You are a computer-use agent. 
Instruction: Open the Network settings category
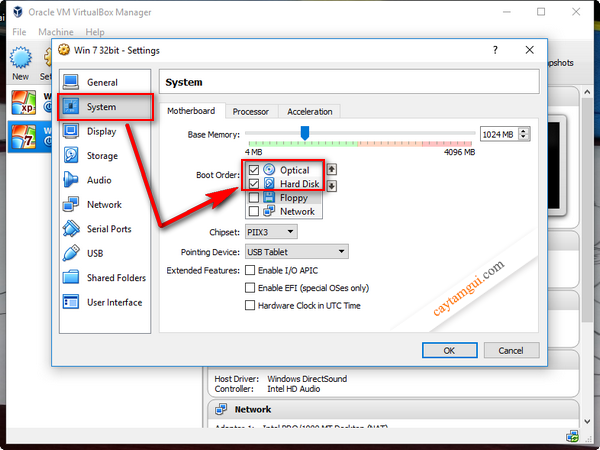[x=105, y=204]
